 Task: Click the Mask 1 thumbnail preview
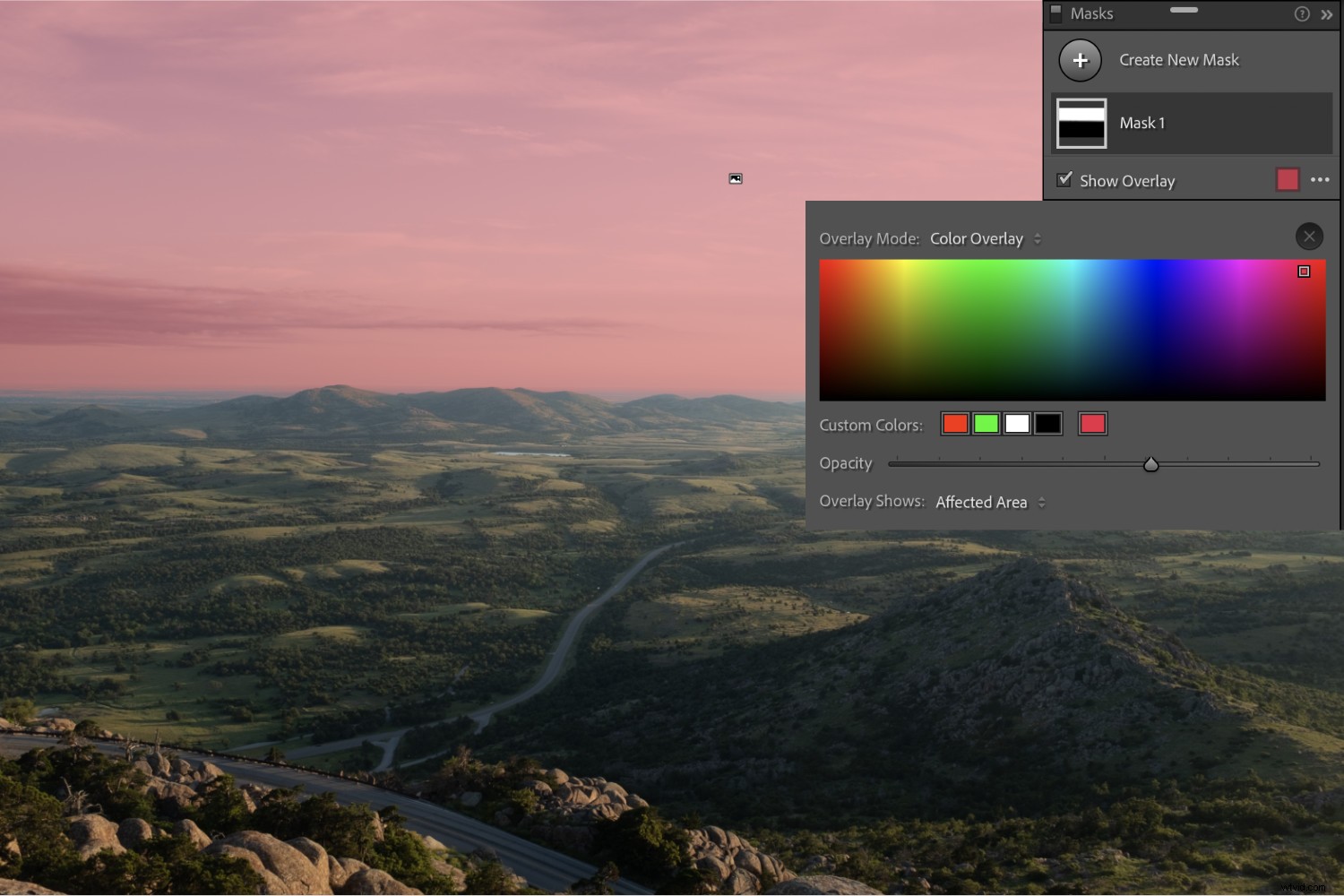(1081, 123)
